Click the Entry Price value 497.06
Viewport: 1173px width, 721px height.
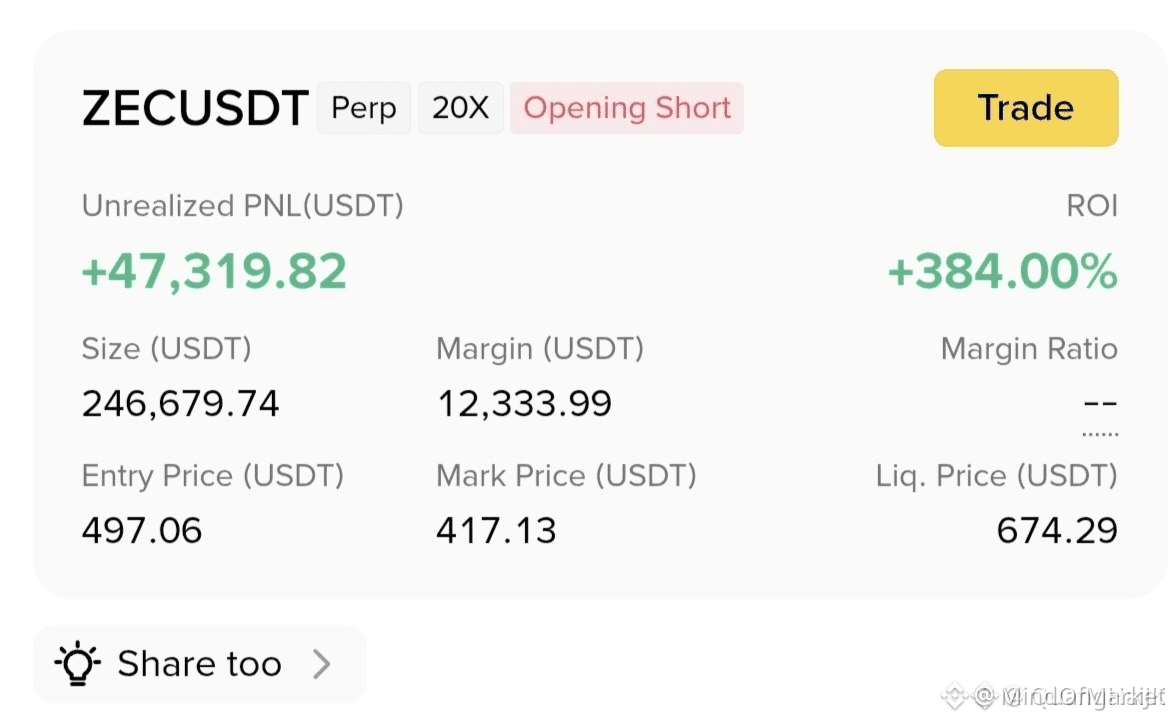pos(142,530)
